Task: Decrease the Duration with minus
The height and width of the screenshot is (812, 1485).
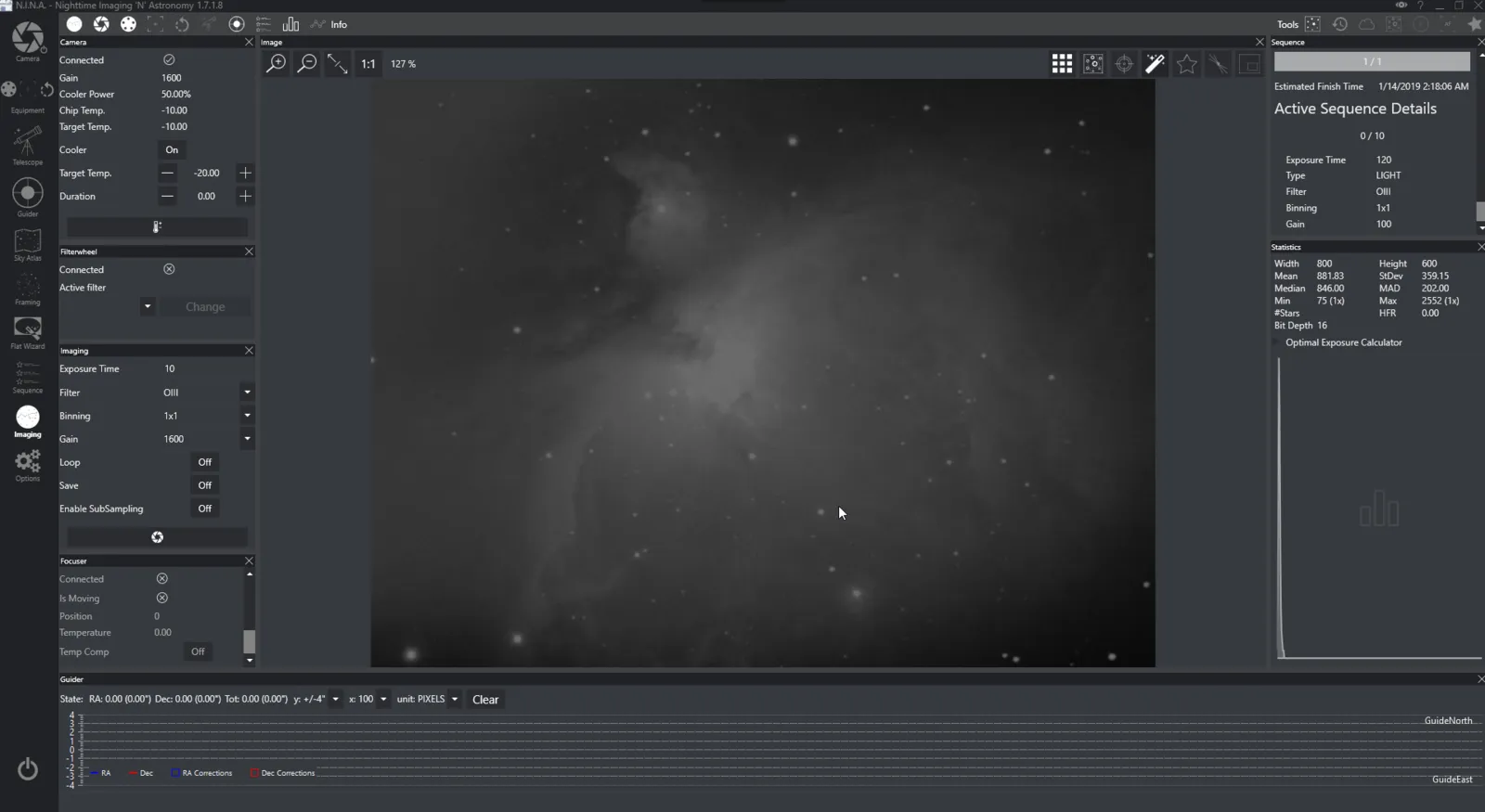Action: tap(167, 196)
